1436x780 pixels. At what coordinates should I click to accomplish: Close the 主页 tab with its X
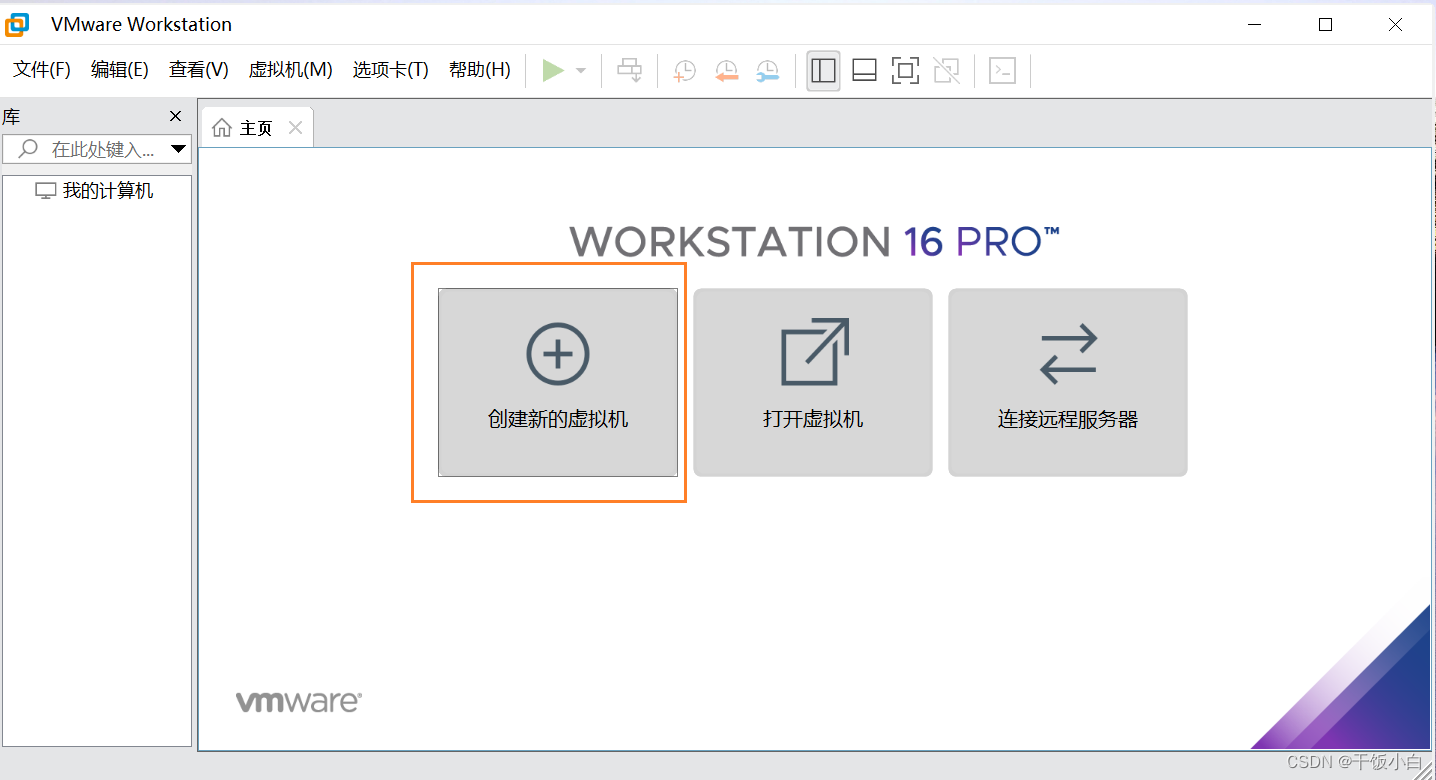click(x=295, y=127)
